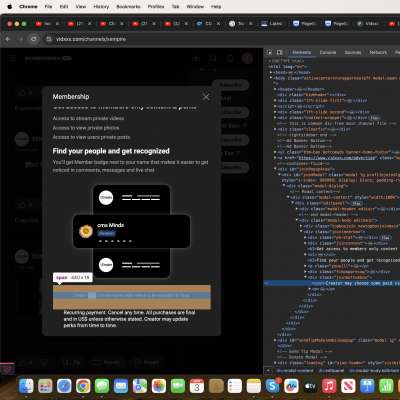Collapse the postModal div in the DOM tree

(x=279, y=175)
